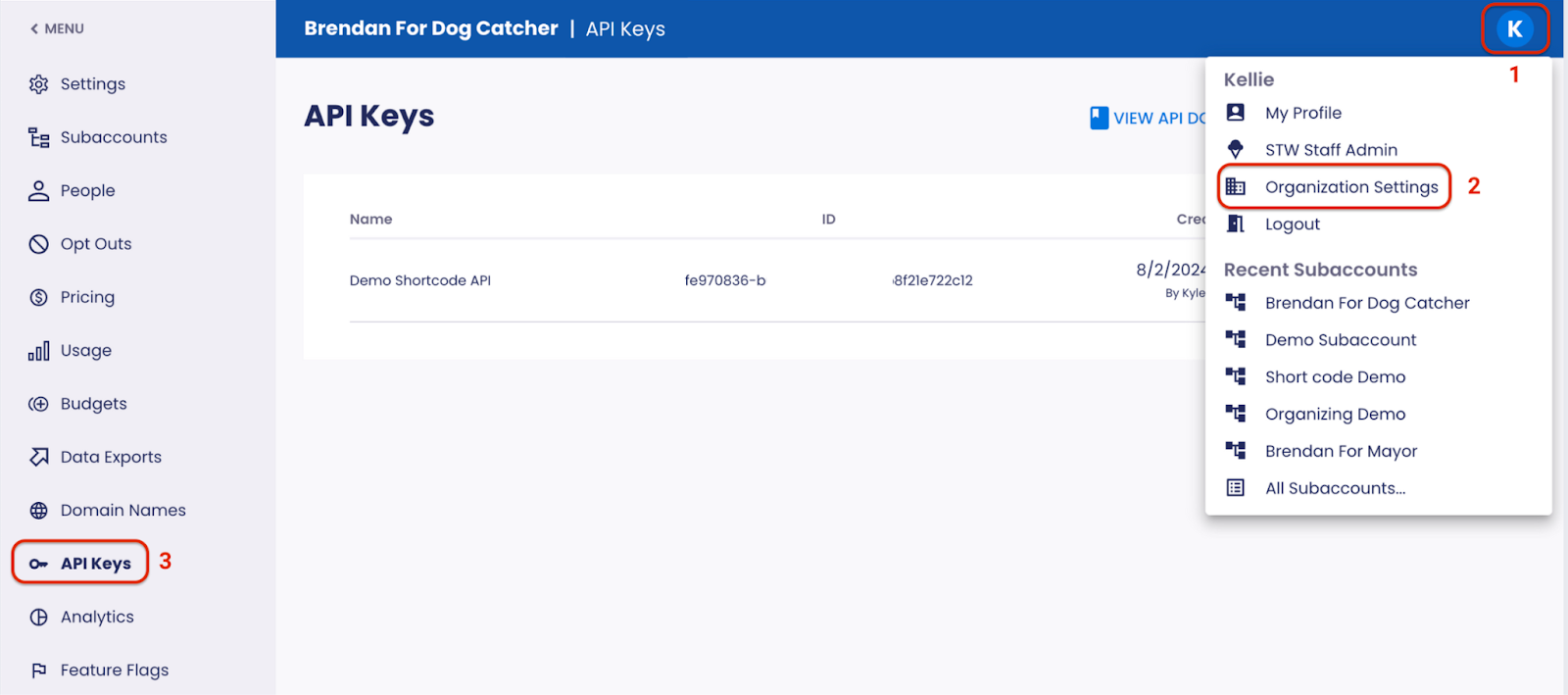
Task: Click the Brendan For Dog Catcher subaccount icon
Action: (1236, 303)
